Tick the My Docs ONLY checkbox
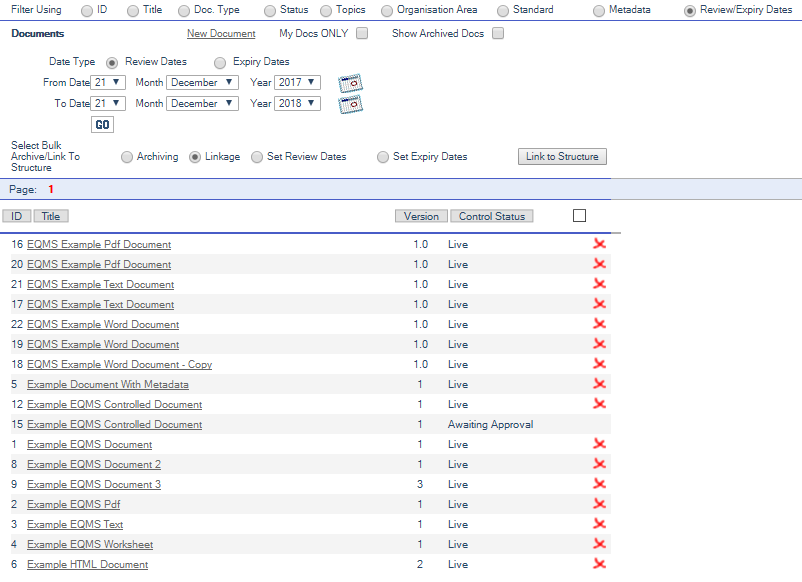Image resolution: width=802 pixels, height=582 pixels. click(362, 33)
